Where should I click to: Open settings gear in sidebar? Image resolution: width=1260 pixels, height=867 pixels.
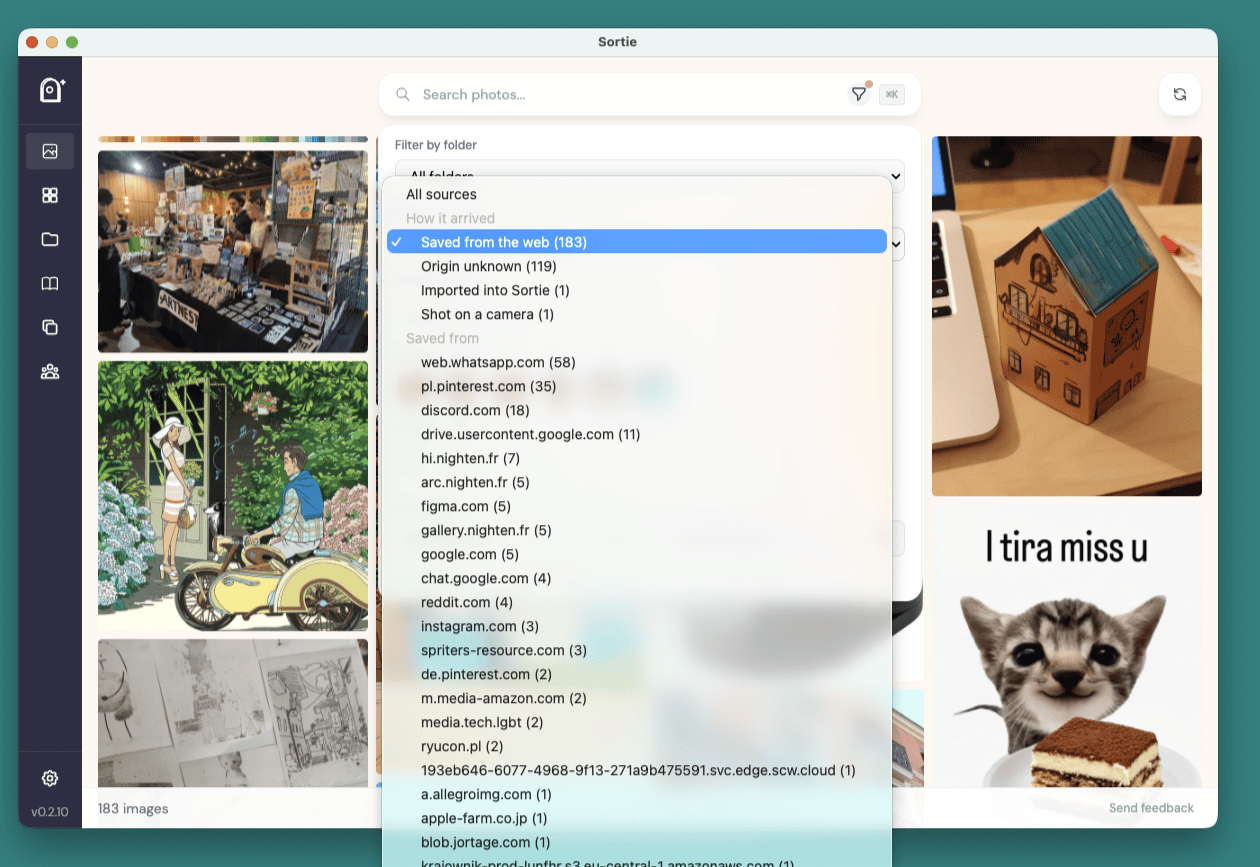(50, 778)
